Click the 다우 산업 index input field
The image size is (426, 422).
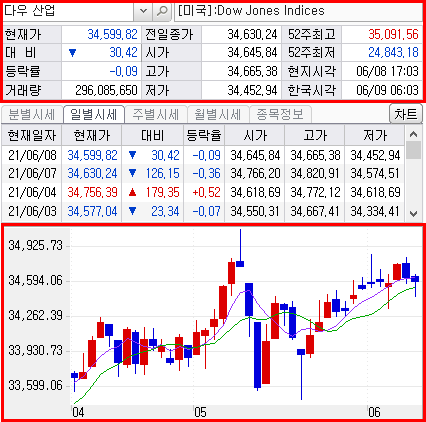point(68,12)
